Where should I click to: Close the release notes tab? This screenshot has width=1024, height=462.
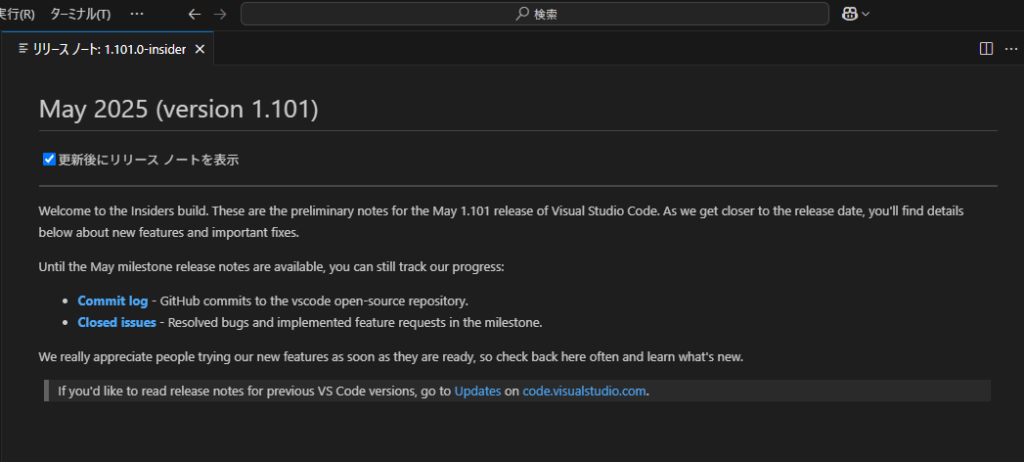(200, 49)
